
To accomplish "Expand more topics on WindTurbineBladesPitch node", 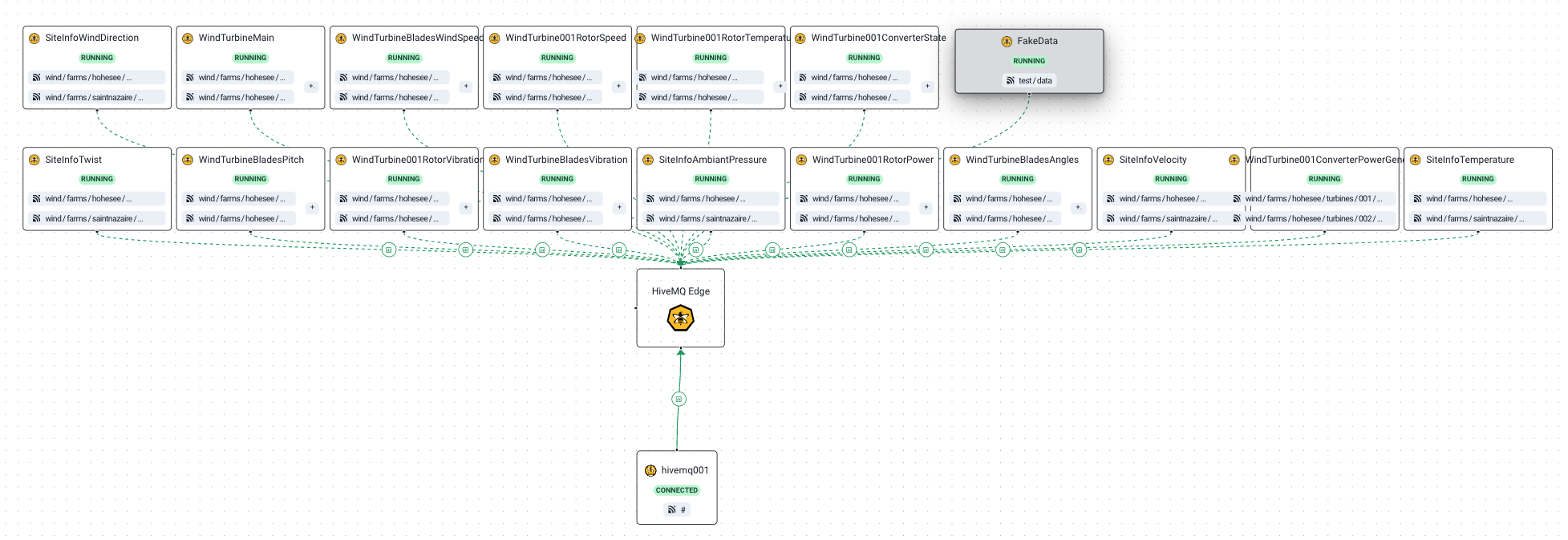I will tap(312, 208).
